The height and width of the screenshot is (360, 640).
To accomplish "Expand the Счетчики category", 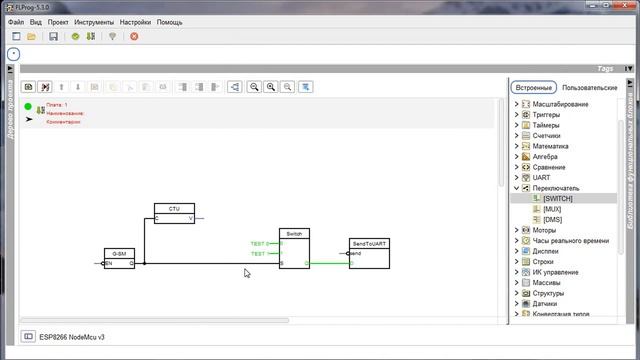I will [x=516, y=136].
